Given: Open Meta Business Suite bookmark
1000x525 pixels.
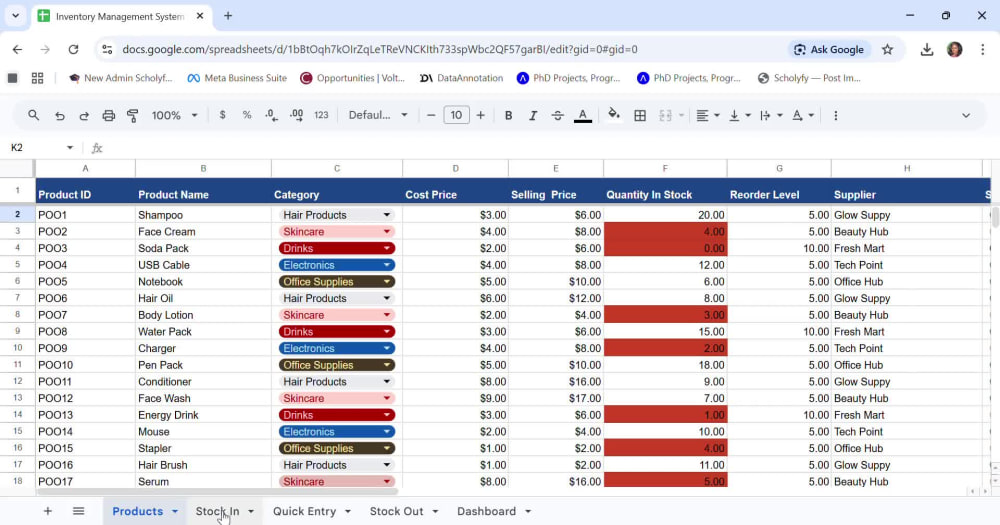Looking at the screenshot, I should (237, 78).
